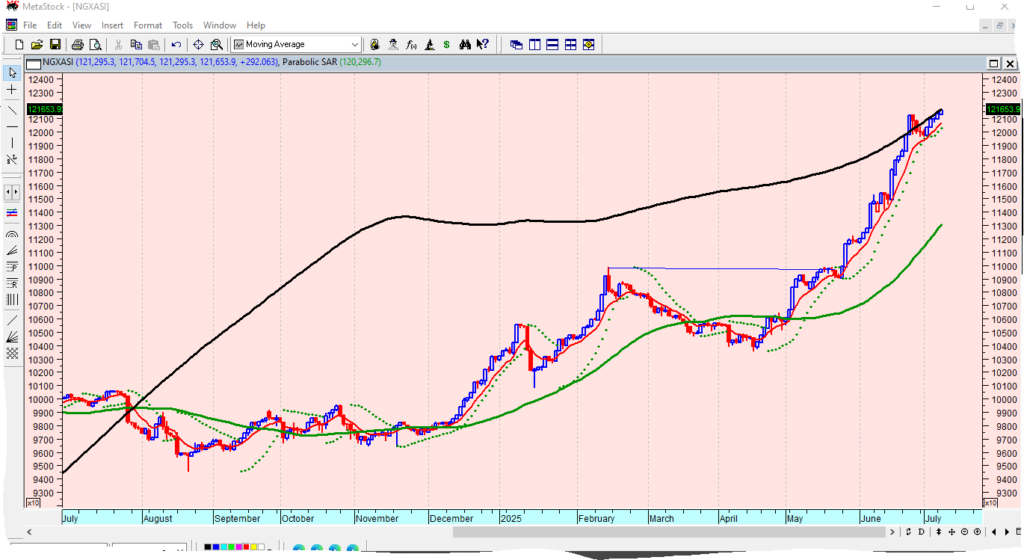Click the Save disk icon in toolbar
The width and height of the screenshot is (1024, 560).
(x=55, y=44)
